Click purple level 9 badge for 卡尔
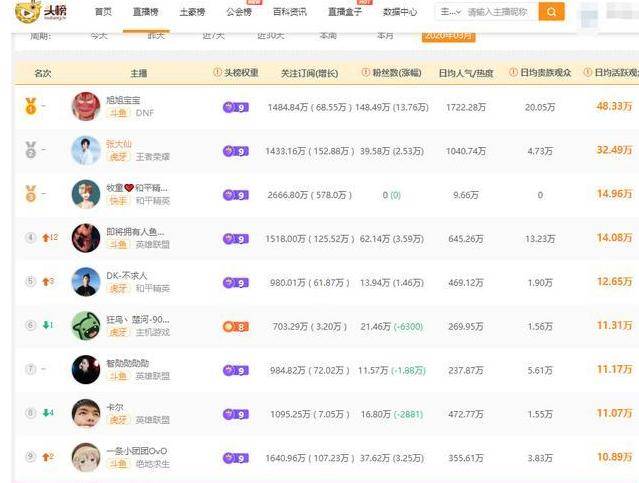Viewport: 639px width, 483px height. point(236,415)
